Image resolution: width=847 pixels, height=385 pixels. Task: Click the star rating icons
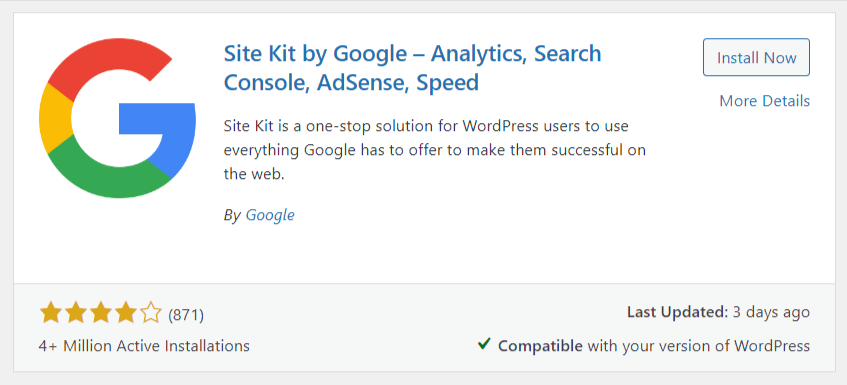point(100,313)
